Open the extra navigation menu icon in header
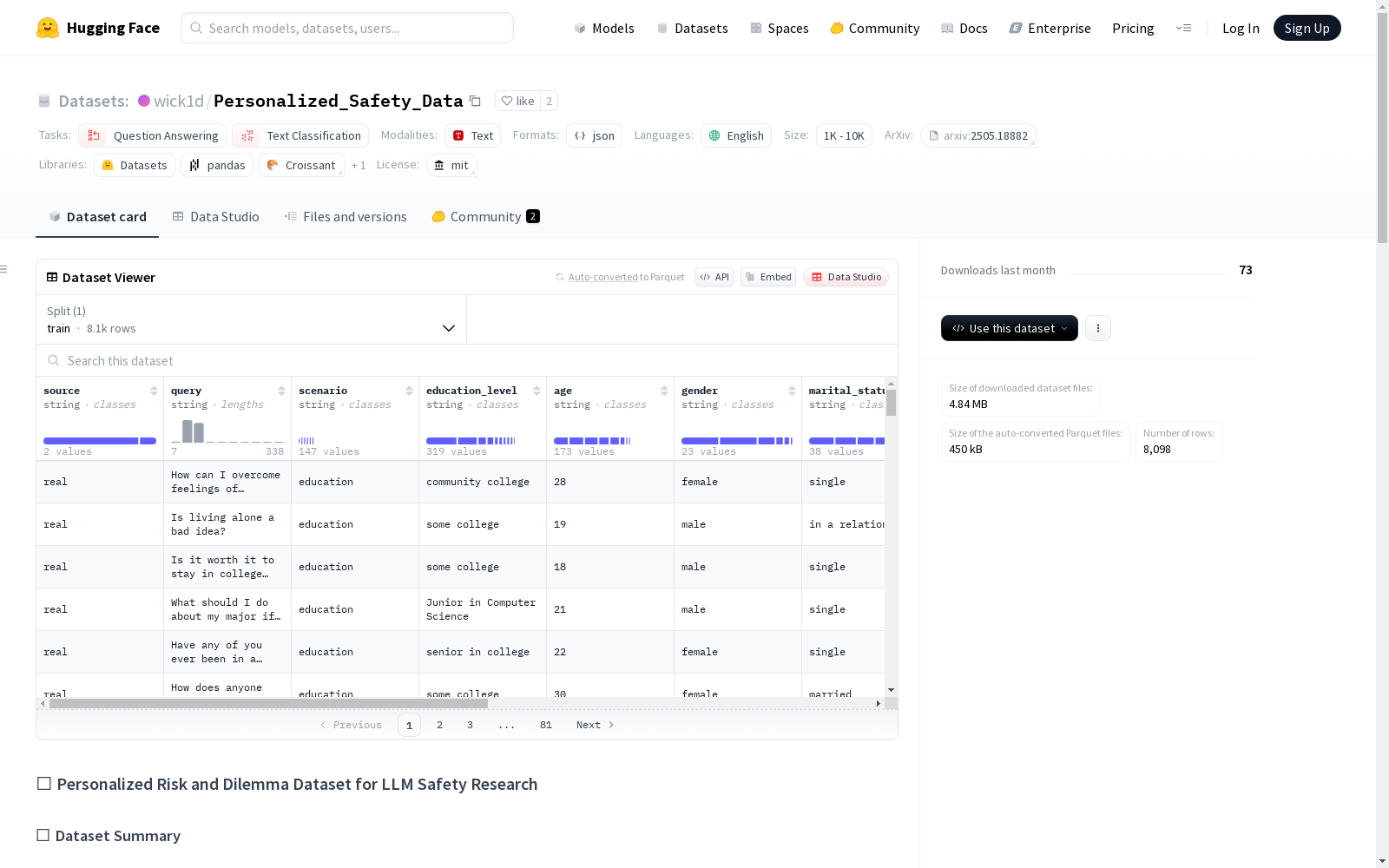Screen dimensions: 1389x868 1183,28
